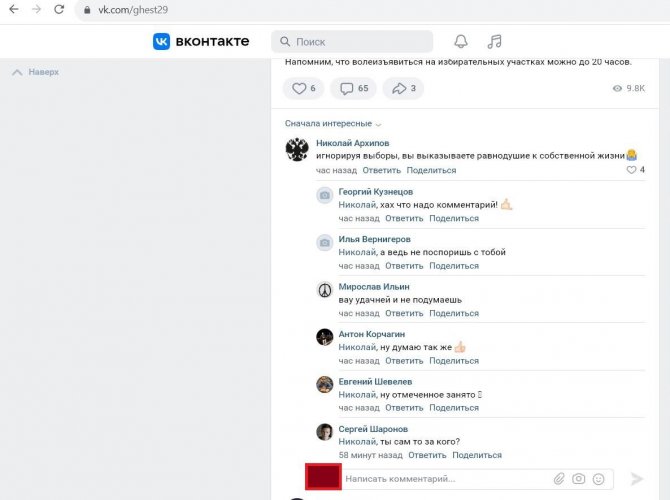The height and width of the screenshot is (500, 670).
Task: Like Николай Архипов's comment heart
Action: coord(631,170)
